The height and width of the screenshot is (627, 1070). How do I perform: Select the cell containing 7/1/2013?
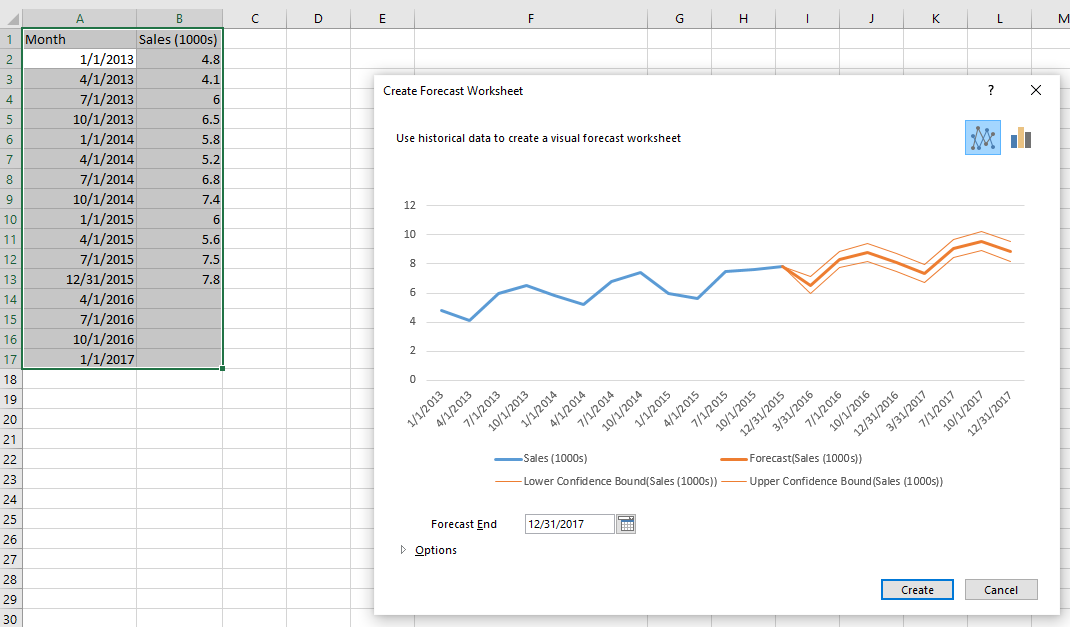tap(80, 100)
